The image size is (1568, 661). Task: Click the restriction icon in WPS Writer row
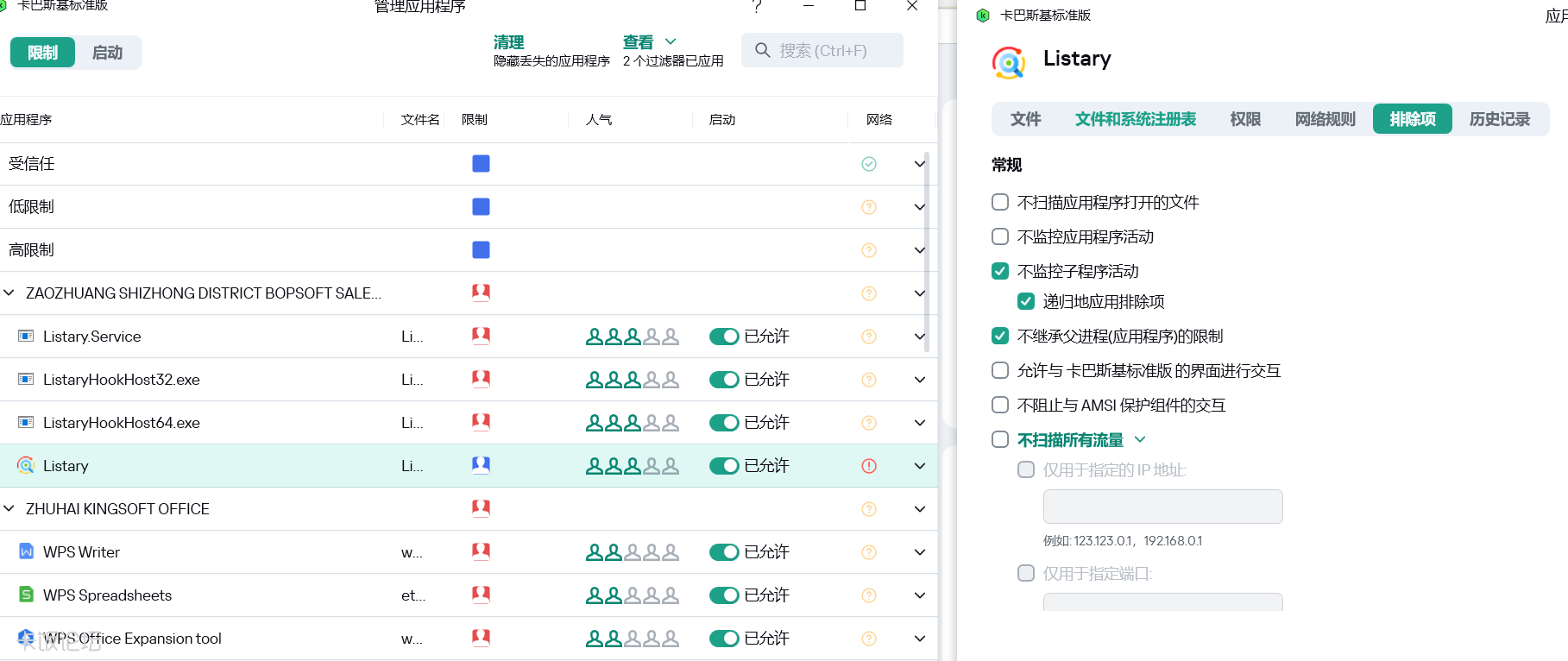pyautogui.click(x=481, y=551)
